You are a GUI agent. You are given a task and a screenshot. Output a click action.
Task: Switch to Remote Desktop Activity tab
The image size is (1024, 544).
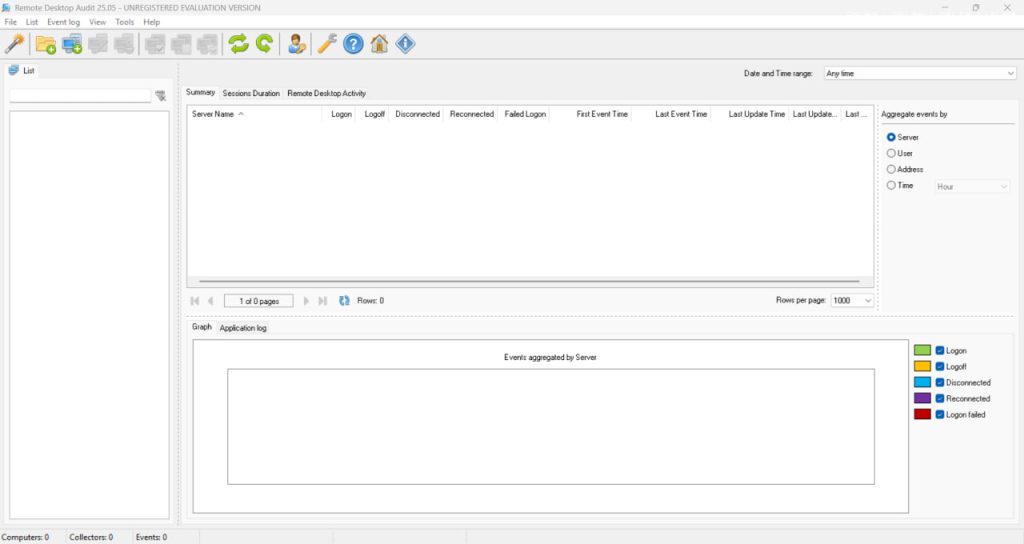coord(327,93)
